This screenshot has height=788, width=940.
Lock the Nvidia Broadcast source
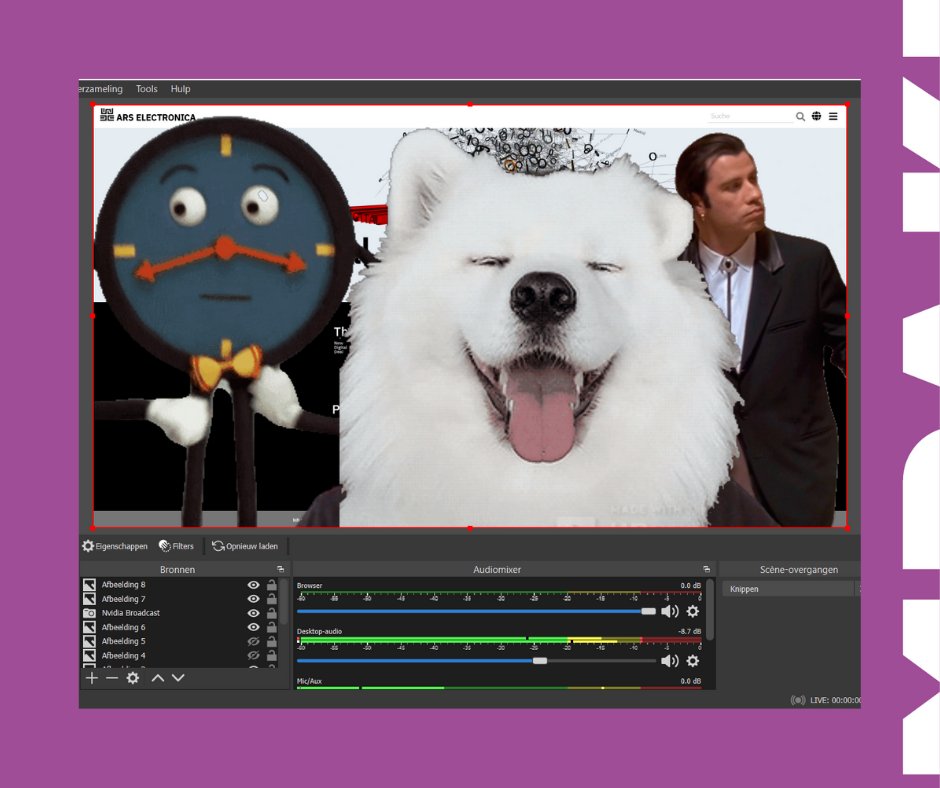tap(272, 613)
